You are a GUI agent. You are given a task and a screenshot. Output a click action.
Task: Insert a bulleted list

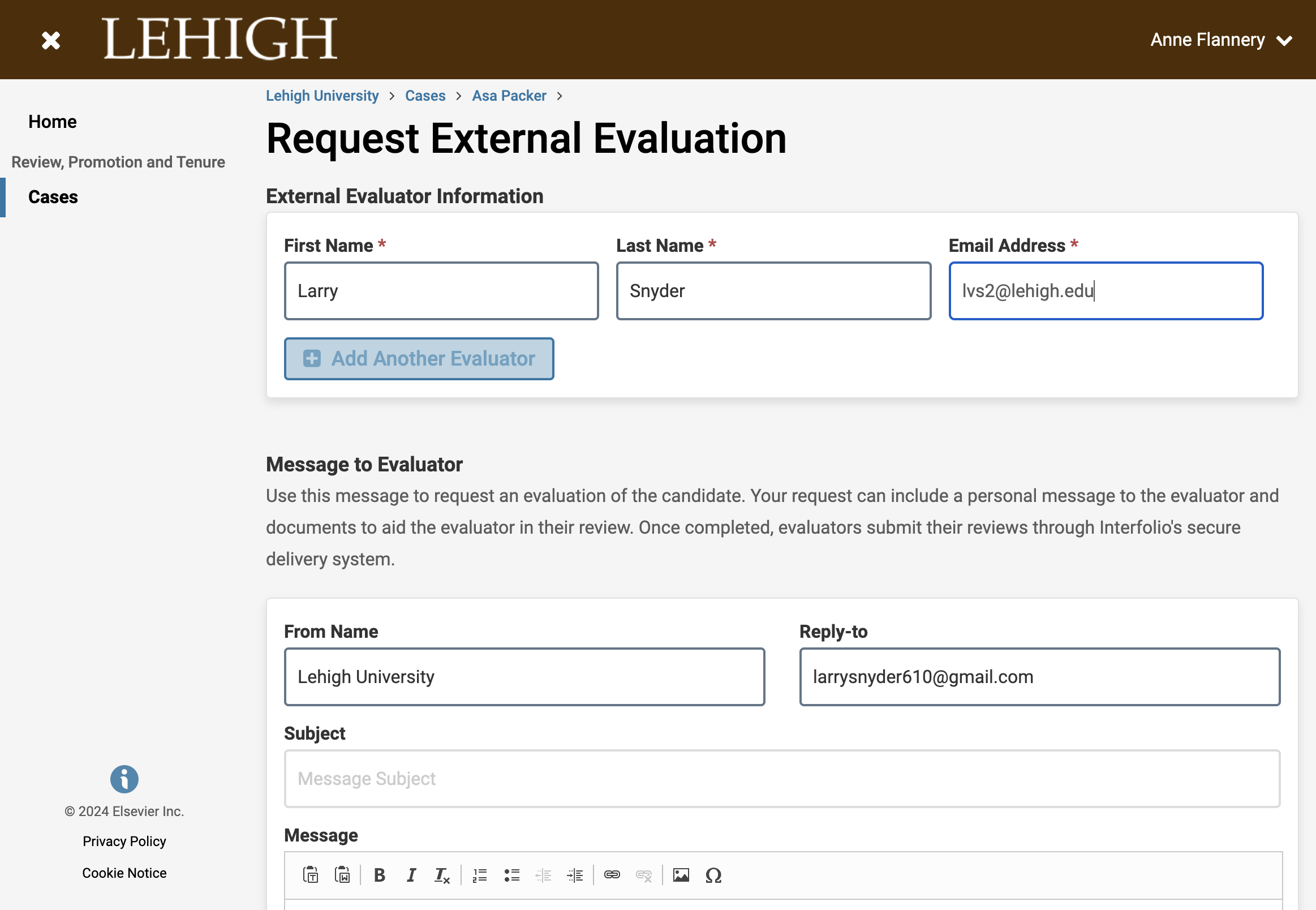click(512, 875)
